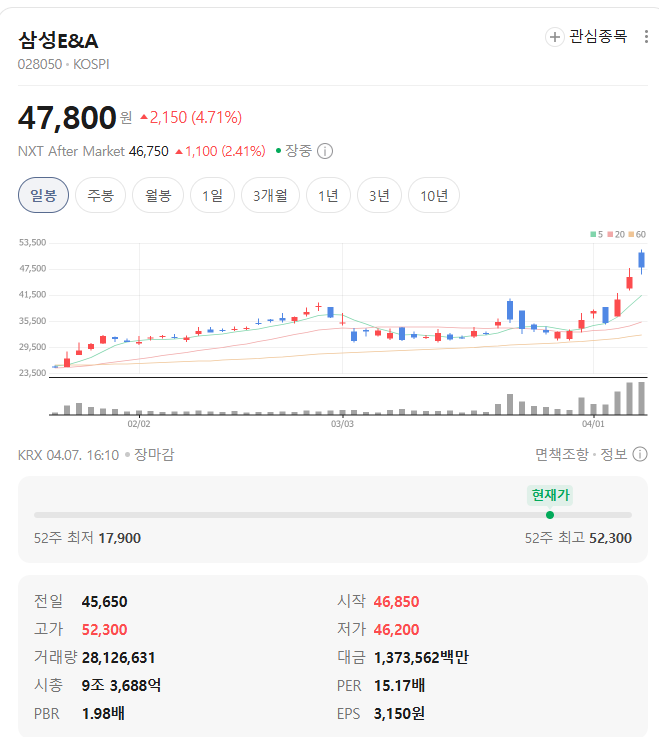The width and height of the screenshot is (659, 737).
Task: Click the 삼성E&A stock name heading
Action: (x=58, y=40)
